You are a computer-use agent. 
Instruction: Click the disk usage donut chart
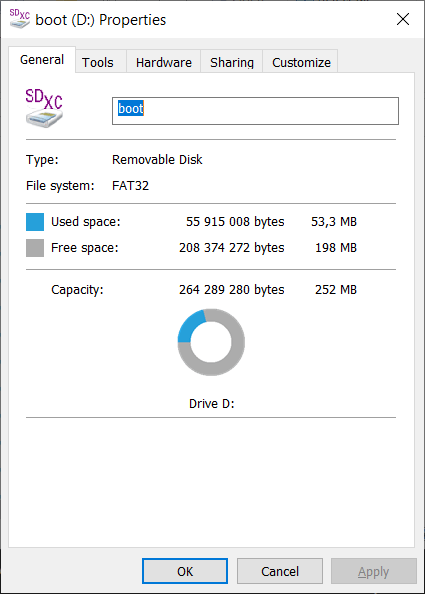(x=211, y=342)
